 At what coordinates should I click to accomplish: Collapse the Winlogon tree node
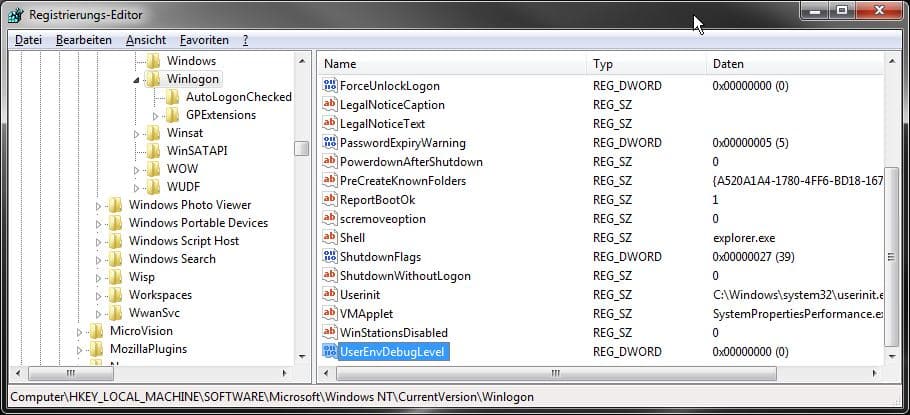(x=136, y=80)
